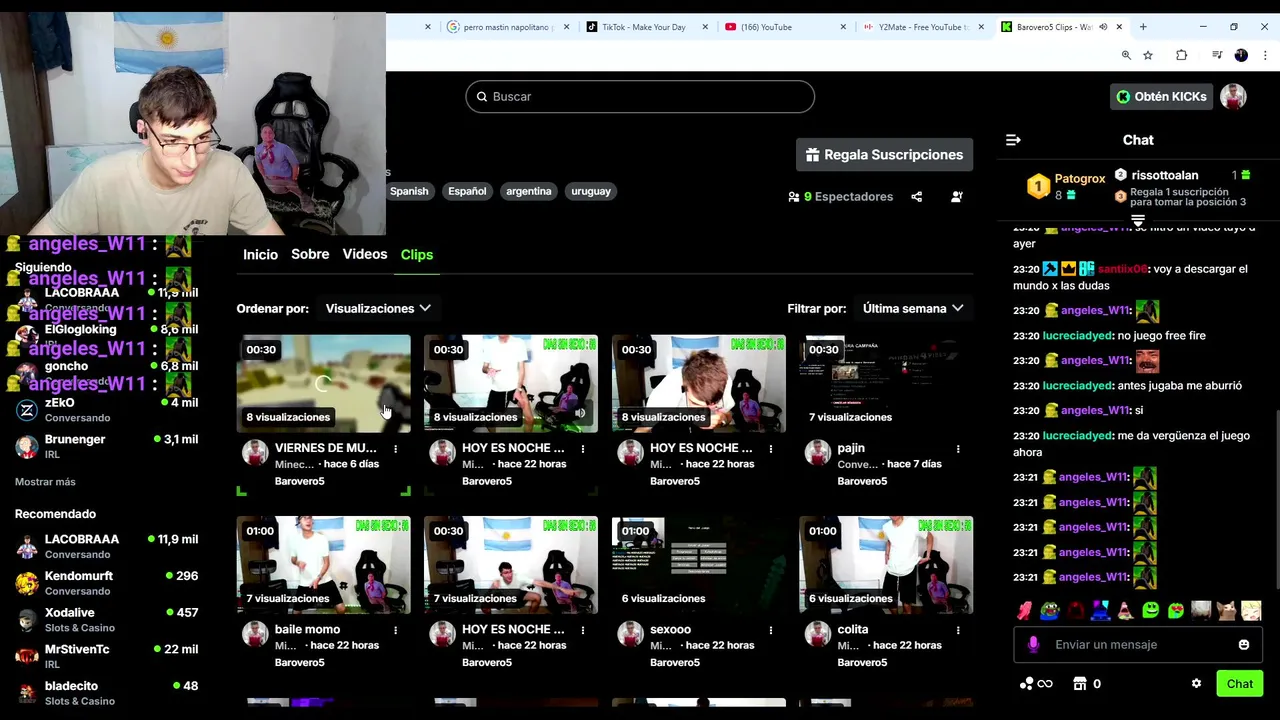Click the Spanish tag
Screen dimensions: 1280x720
pyautogui.click(x=409, y=191)
